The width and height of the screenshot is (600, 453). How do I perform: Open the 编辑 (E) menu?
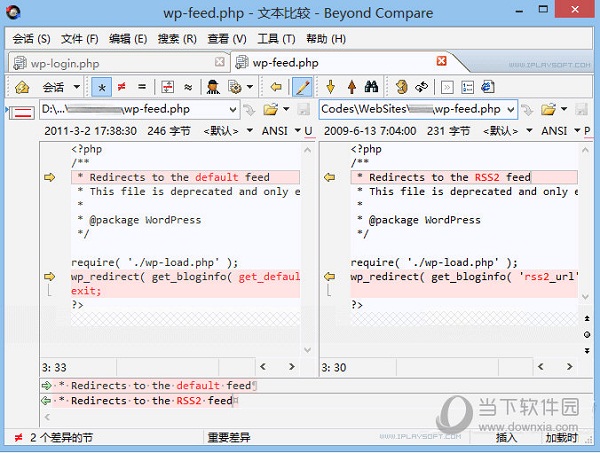pyautogui.click(x=128, y=39)
